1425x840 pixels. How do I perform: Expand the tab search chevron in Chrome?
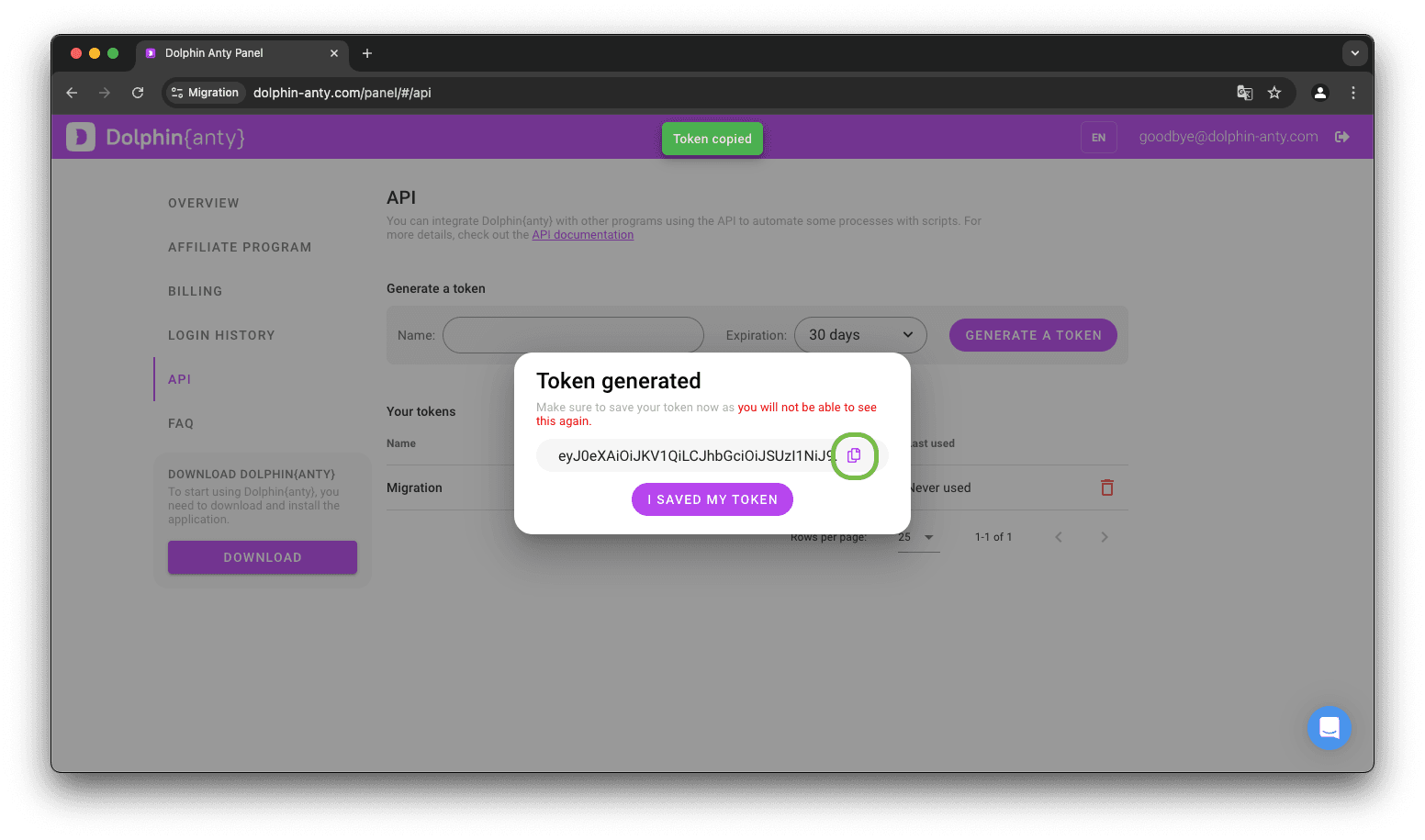coord(1354,53)
